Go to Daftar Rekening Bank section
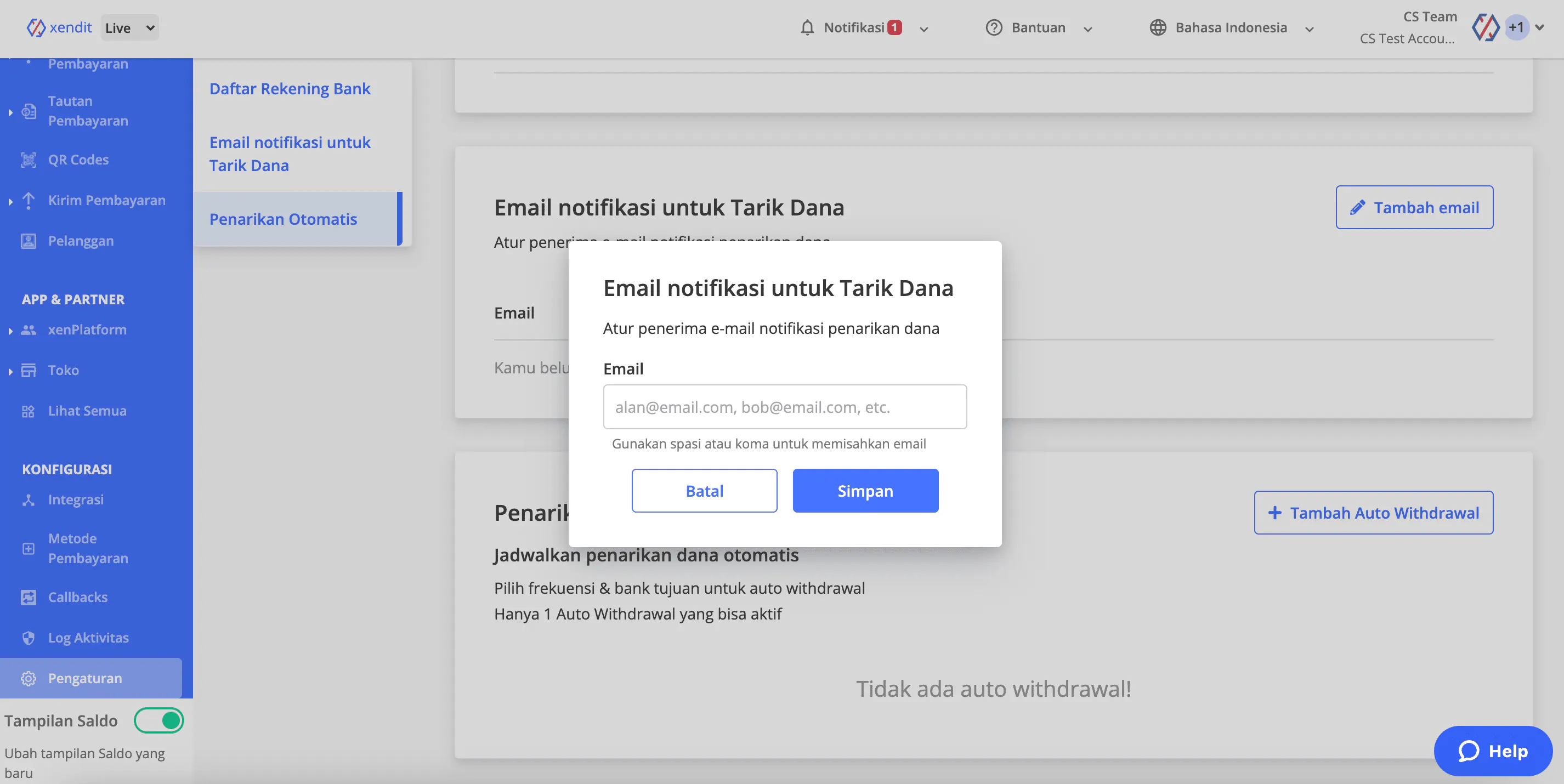The image size is (1564, 784). [x=290, y=89]
